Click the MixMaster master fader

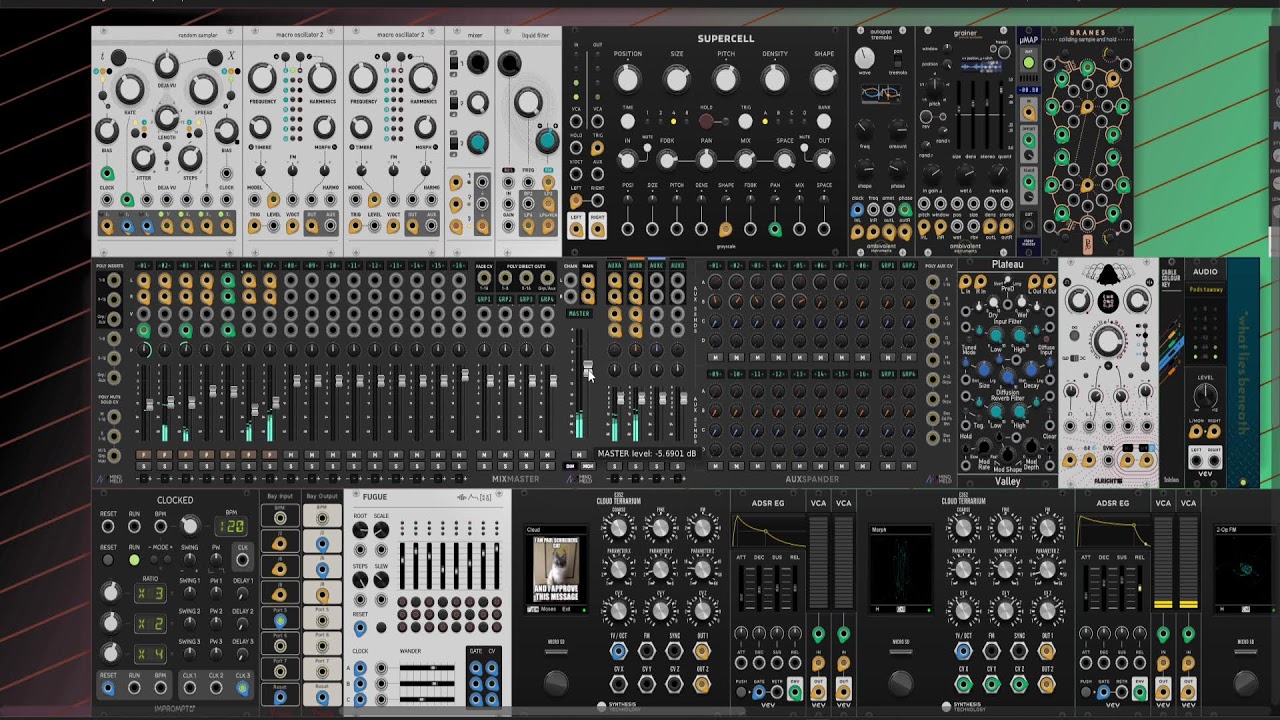588,368
